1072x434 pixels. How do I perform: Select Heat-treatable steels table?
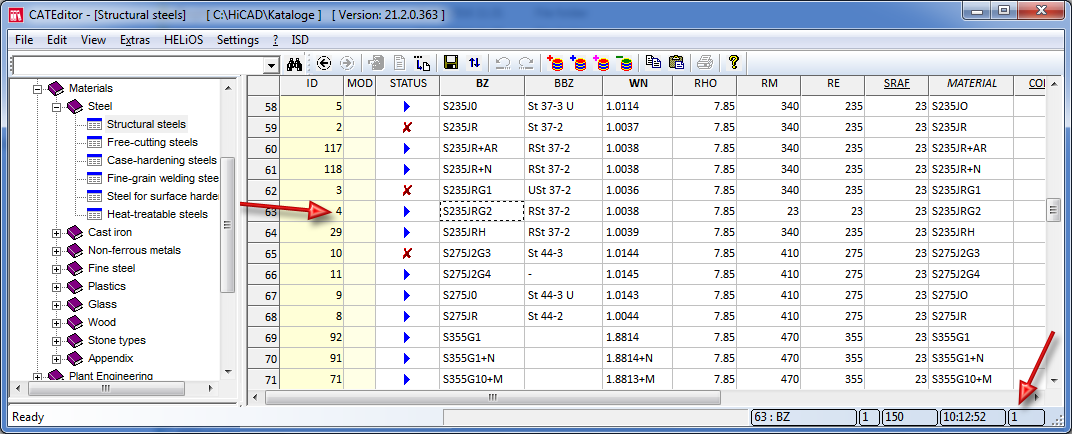tap(157, 214)
